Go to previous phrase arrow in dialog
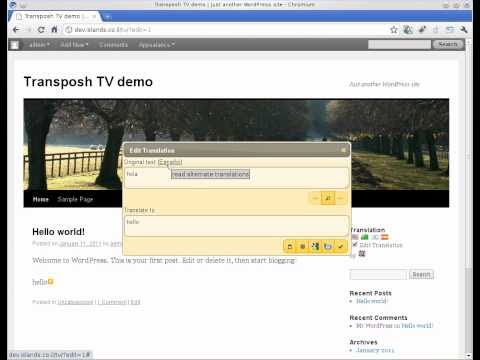 pos(315,198)
